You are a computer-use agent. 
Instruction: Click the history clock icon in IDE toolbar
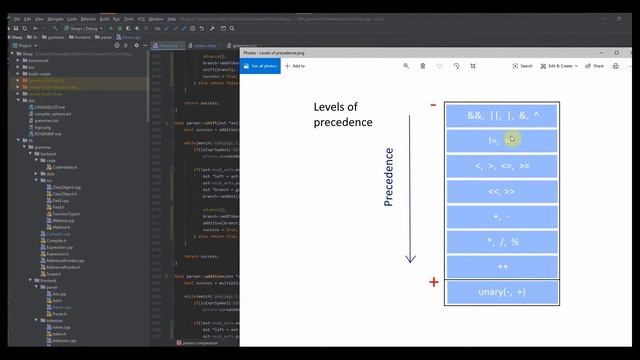click(x=192, y=28)
